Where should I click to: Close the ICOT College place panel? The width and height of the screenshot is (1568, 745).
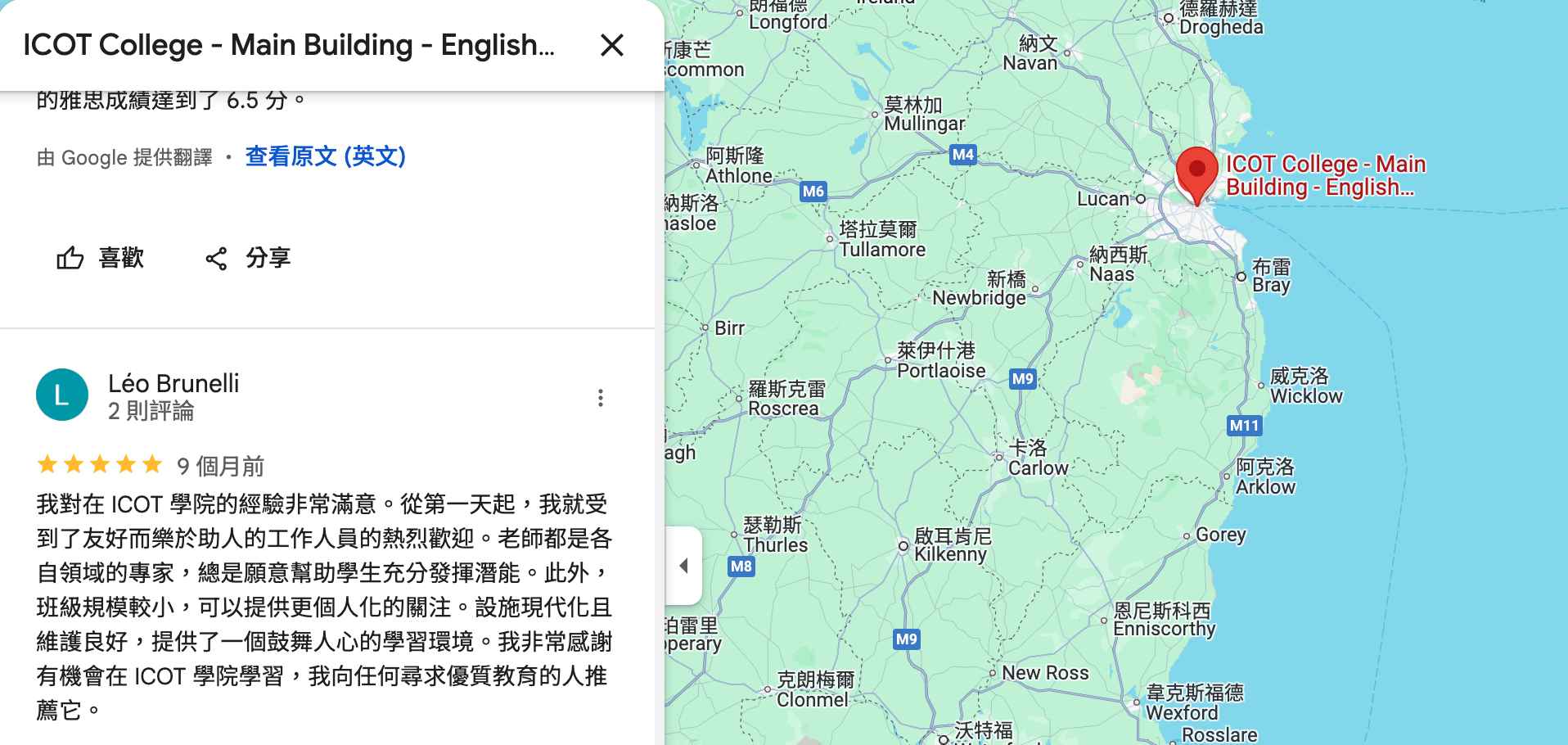point(612,45)
